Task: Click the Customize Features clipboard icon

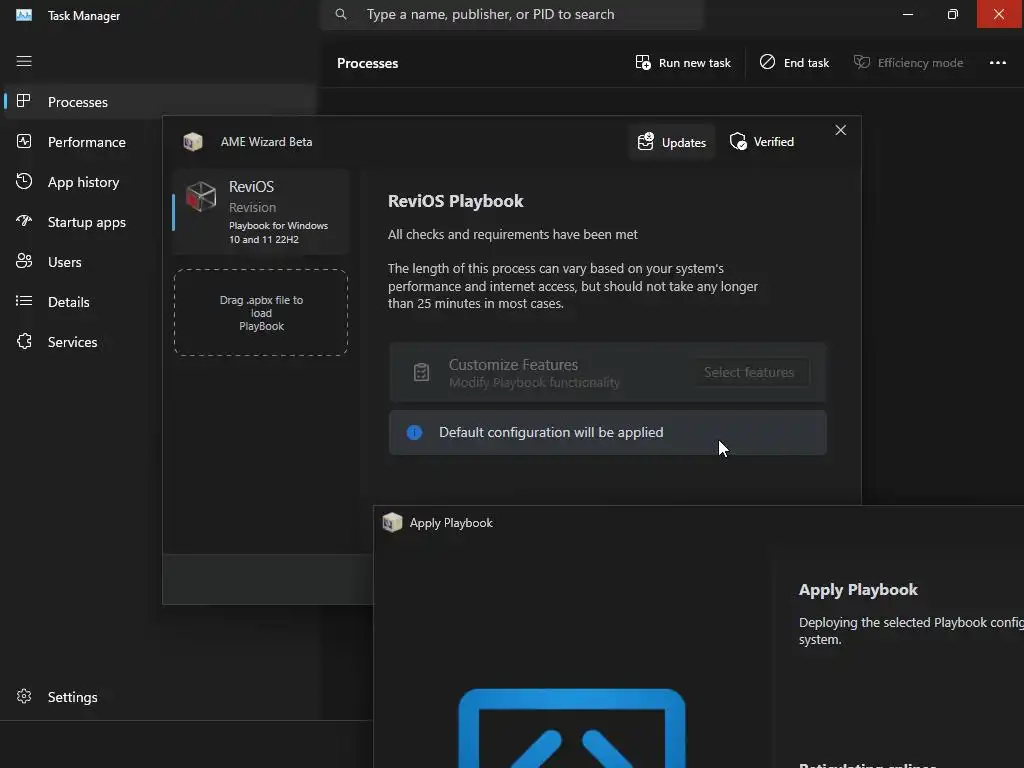Action: (x=421, y=372)
